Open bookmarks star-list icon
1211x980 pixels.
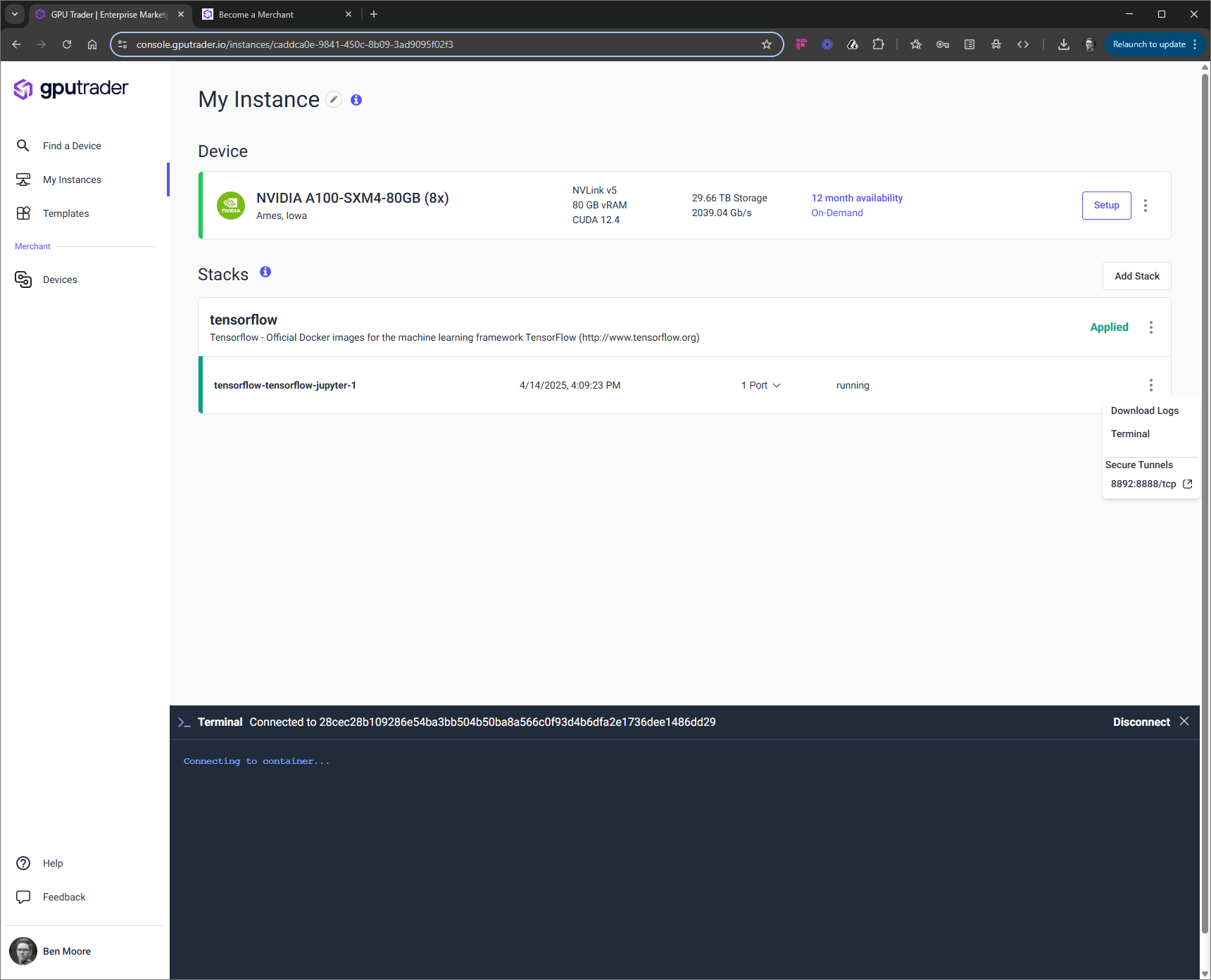[x=916, y=44]
